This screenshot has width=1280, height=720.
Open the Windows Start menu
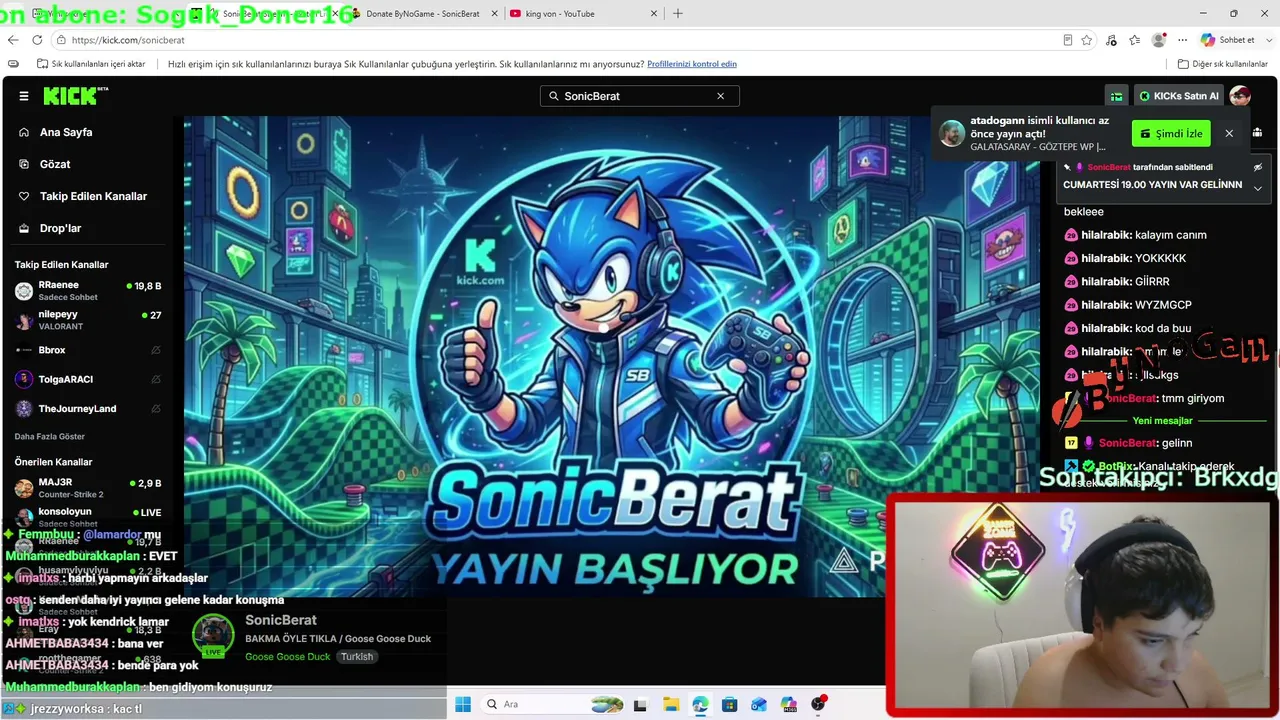click(463, 704)
